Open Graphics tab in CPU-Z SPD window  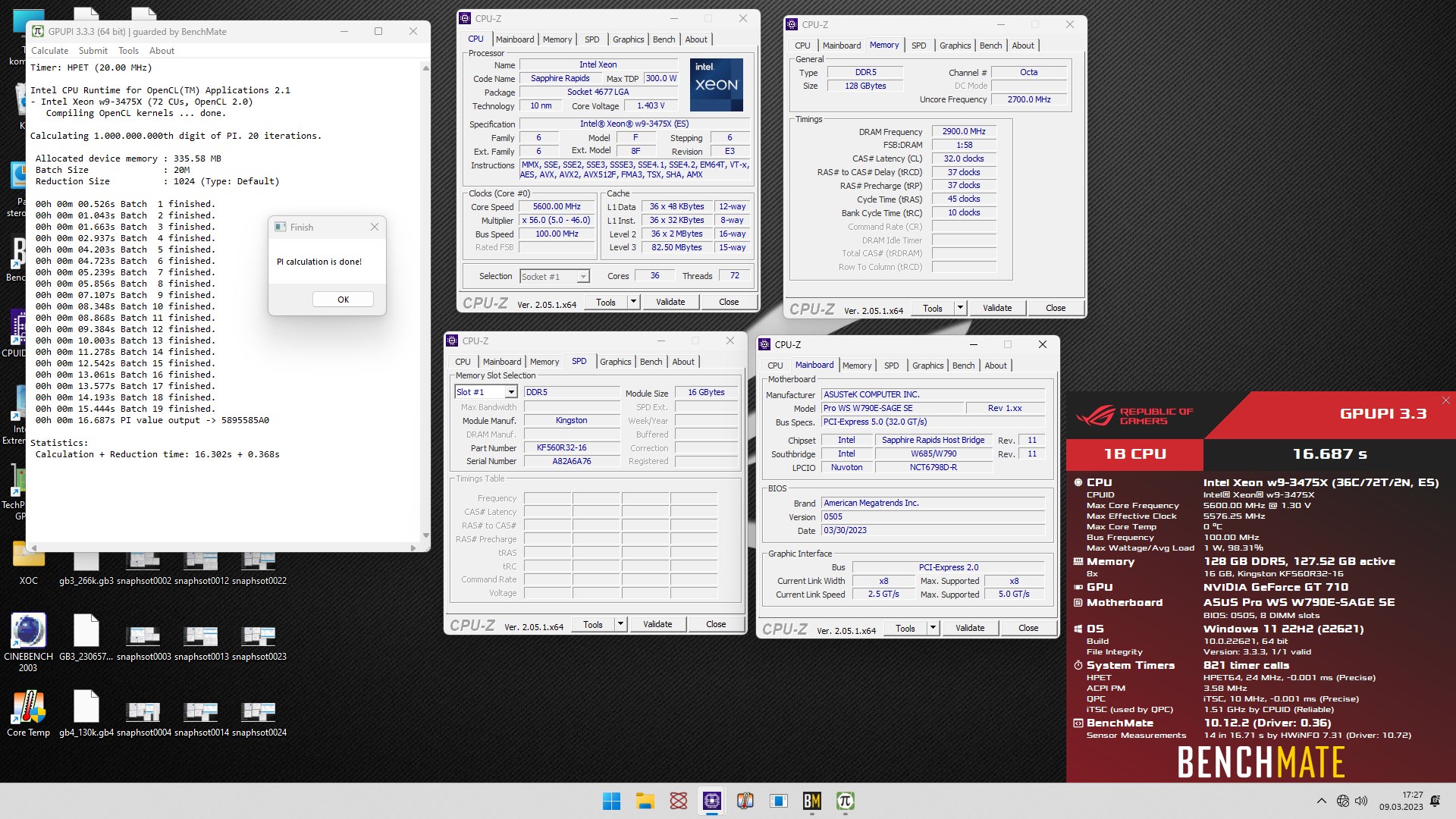[x=615, y=362]
